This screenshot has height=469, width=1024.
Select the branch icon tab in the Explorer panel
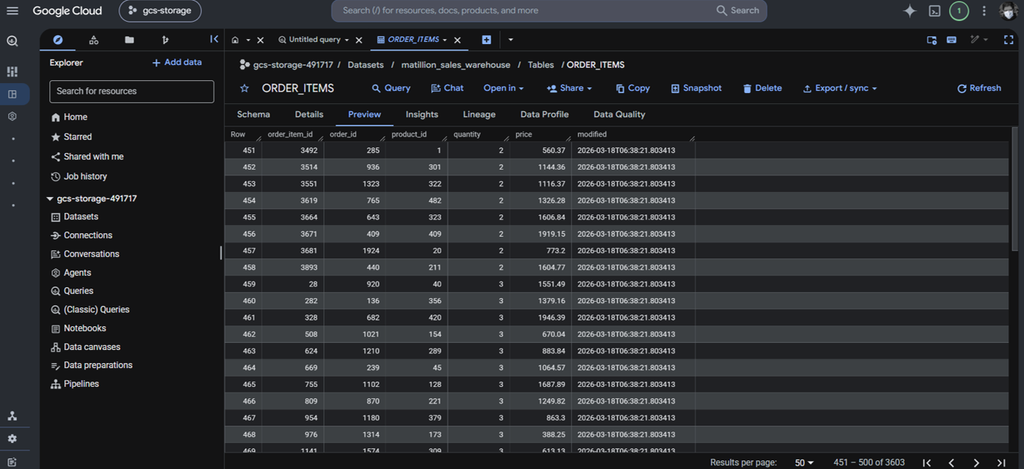[x=165, y=40]
